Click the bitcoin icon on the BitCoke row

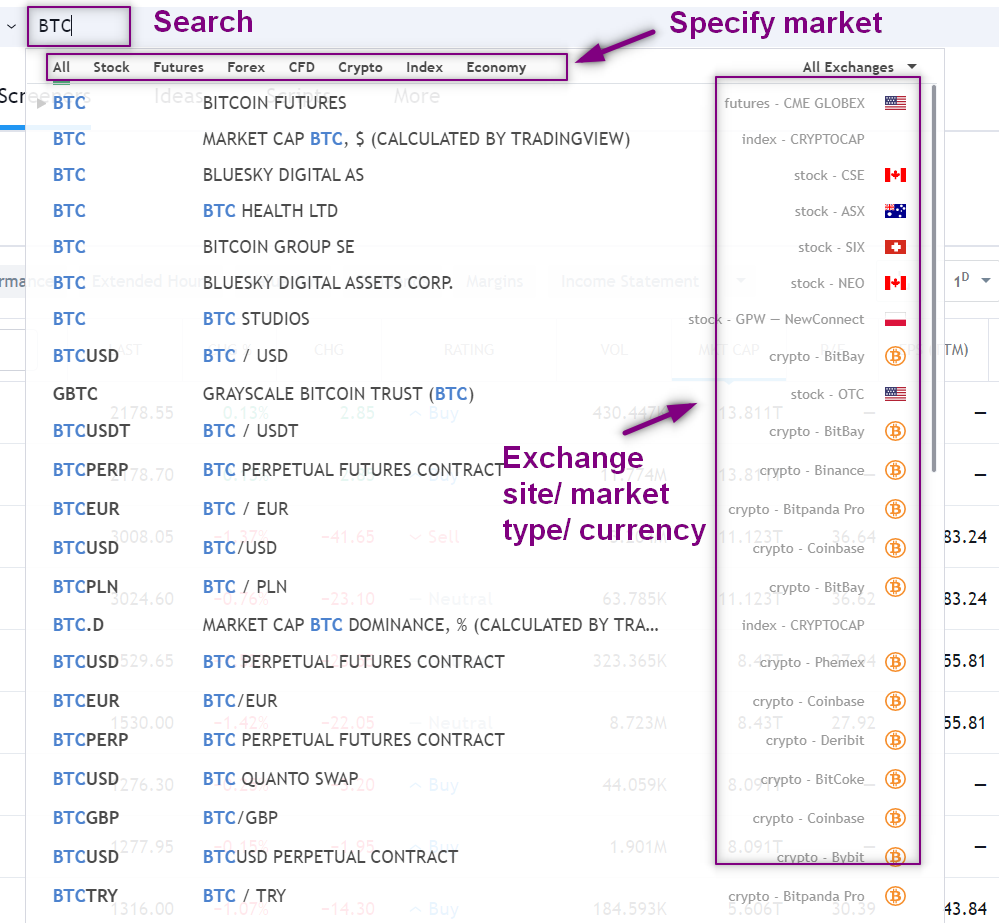tap(895, 779)
